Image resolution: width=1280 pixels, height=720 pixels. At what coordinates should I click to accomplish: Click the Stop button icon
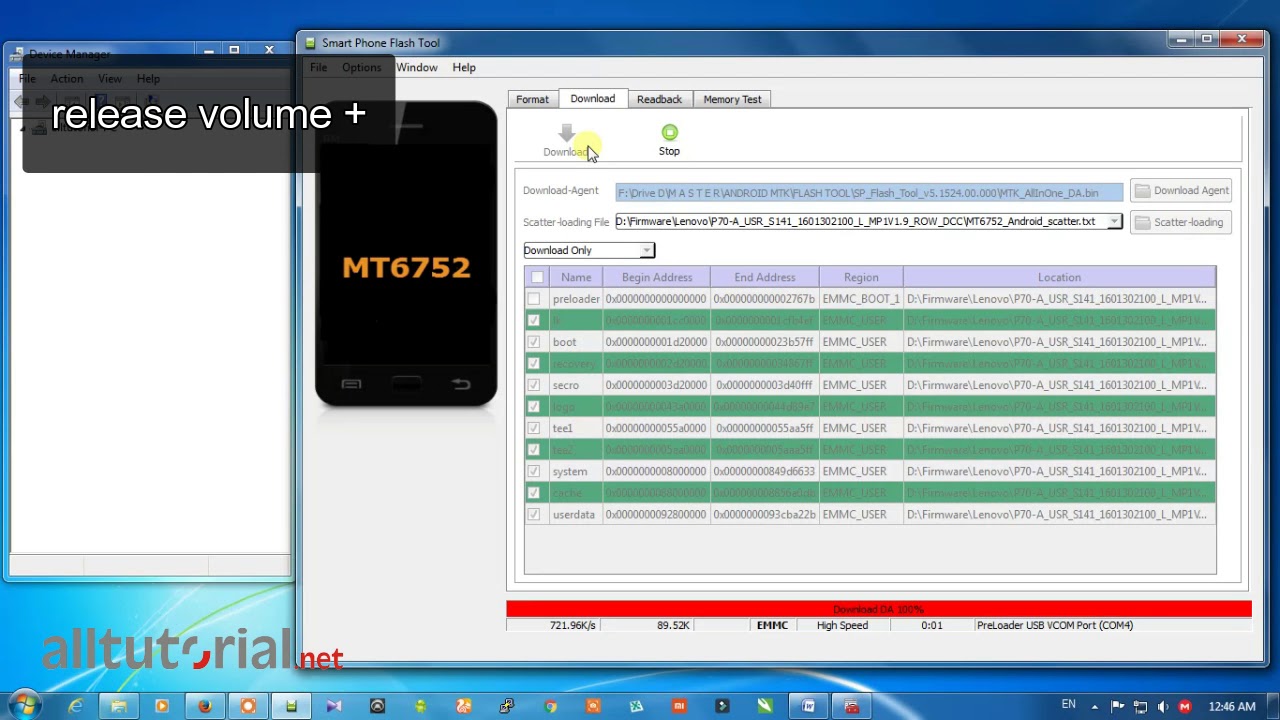(669, 133)
